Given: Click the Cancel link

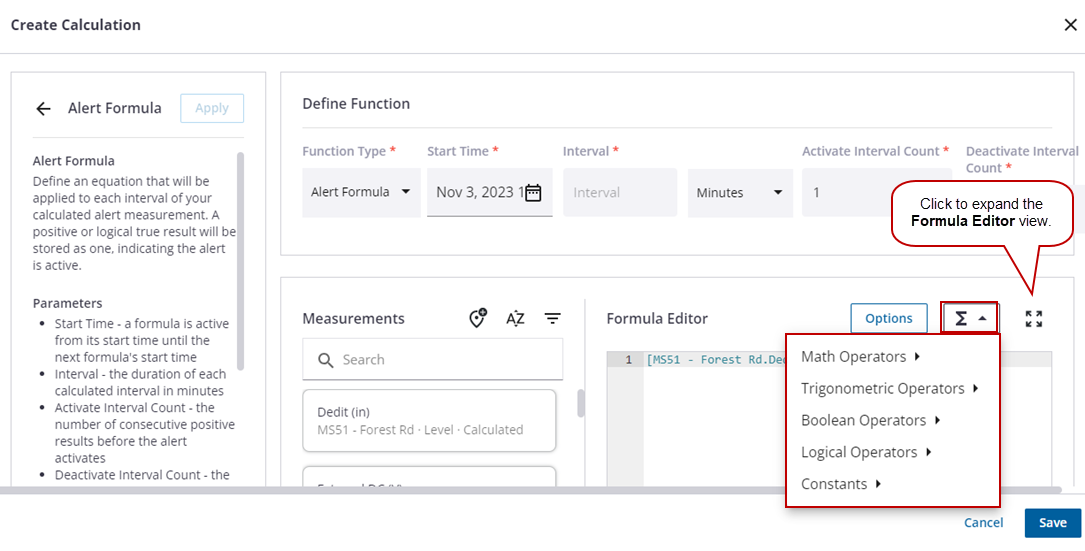Looking at the screenshot, I should [x=983, y=523].
